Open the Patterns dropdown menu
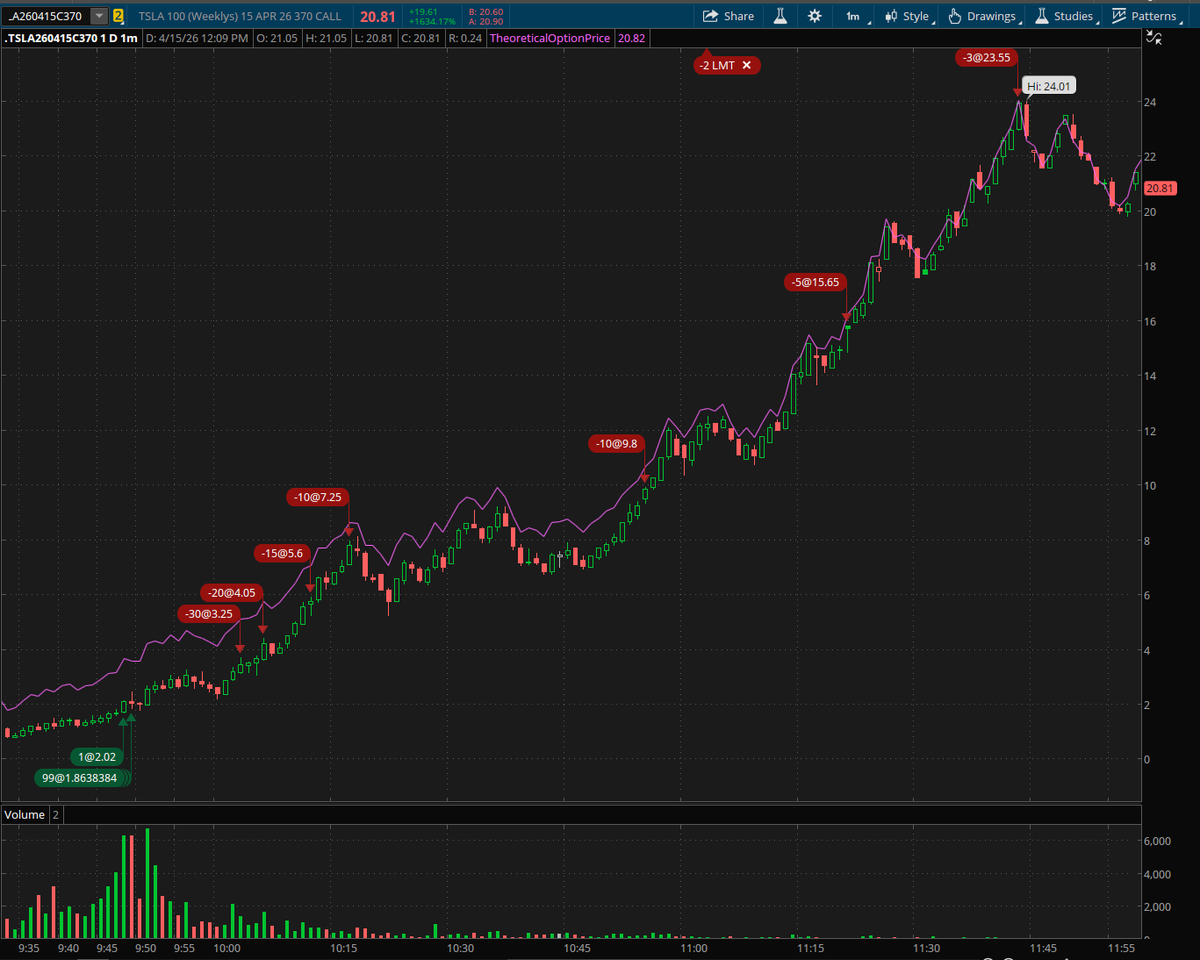1200x960 pixels. pos(1146,16)
